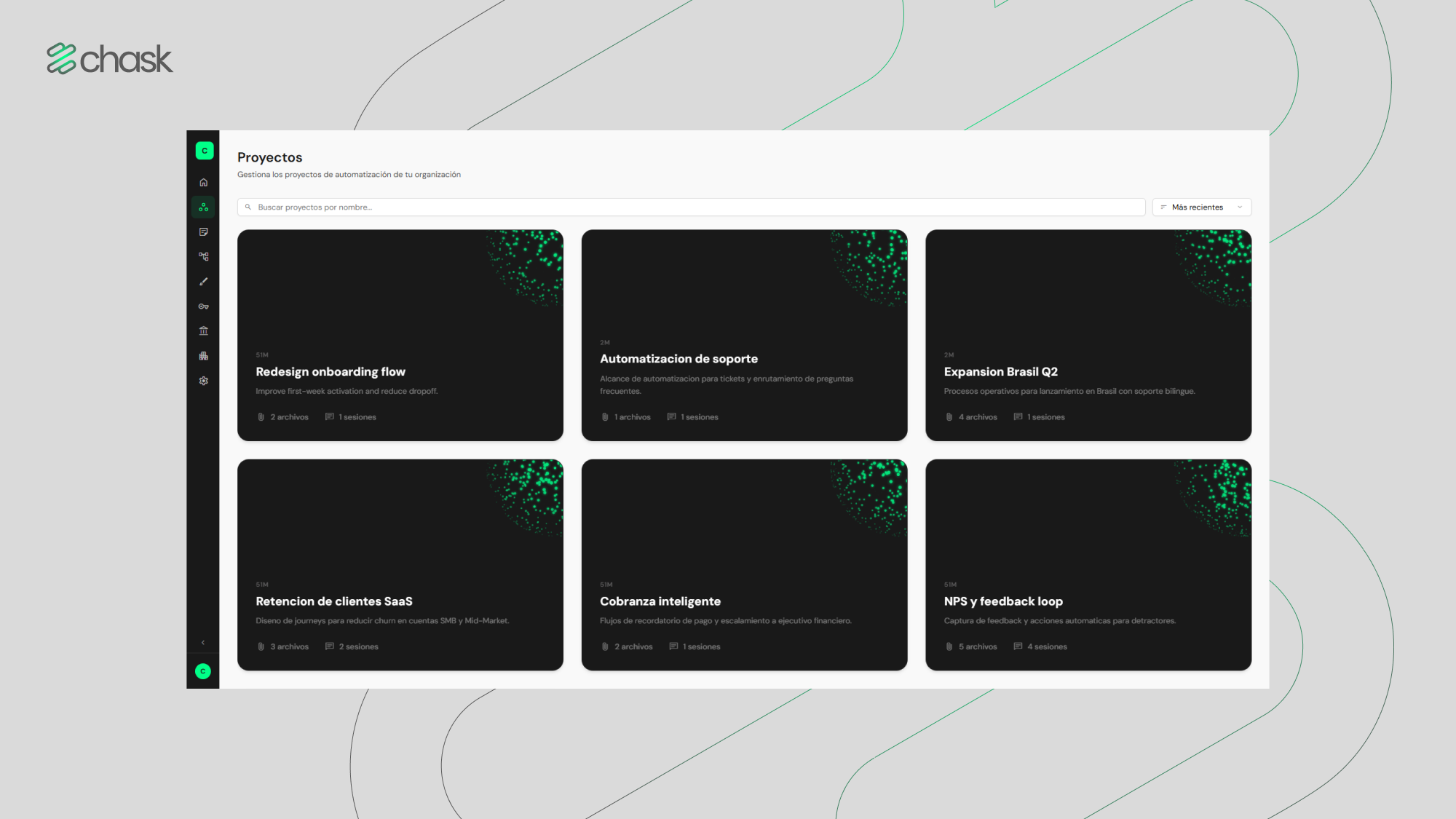Click the 'Proyectos' page heading
The height and width of the screenshot is (819, 1456).
(x=270, y=157)
